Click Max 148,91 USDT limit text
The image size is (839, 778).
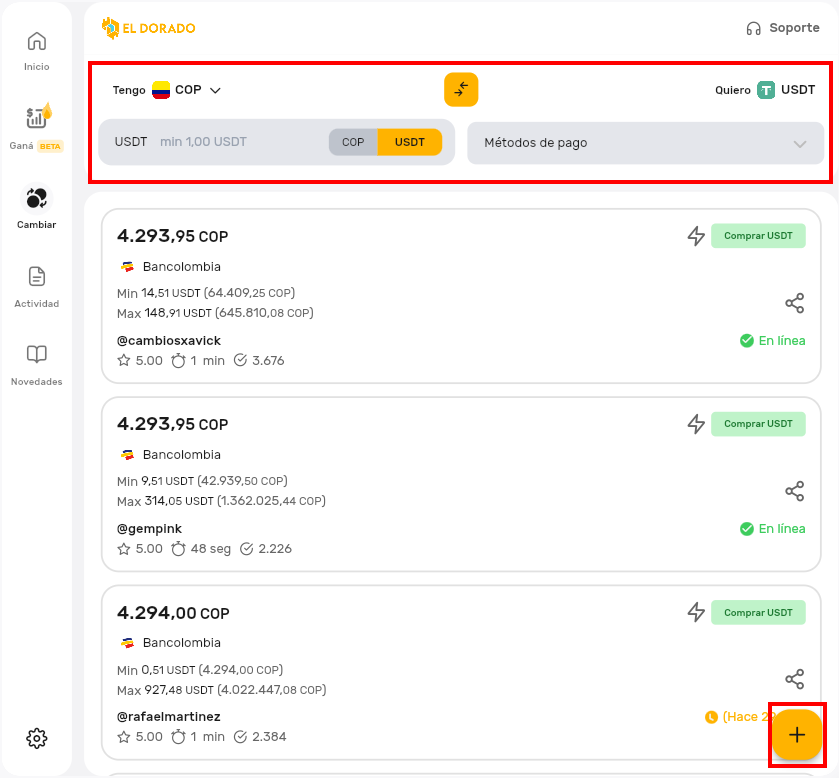click(215, 313)
